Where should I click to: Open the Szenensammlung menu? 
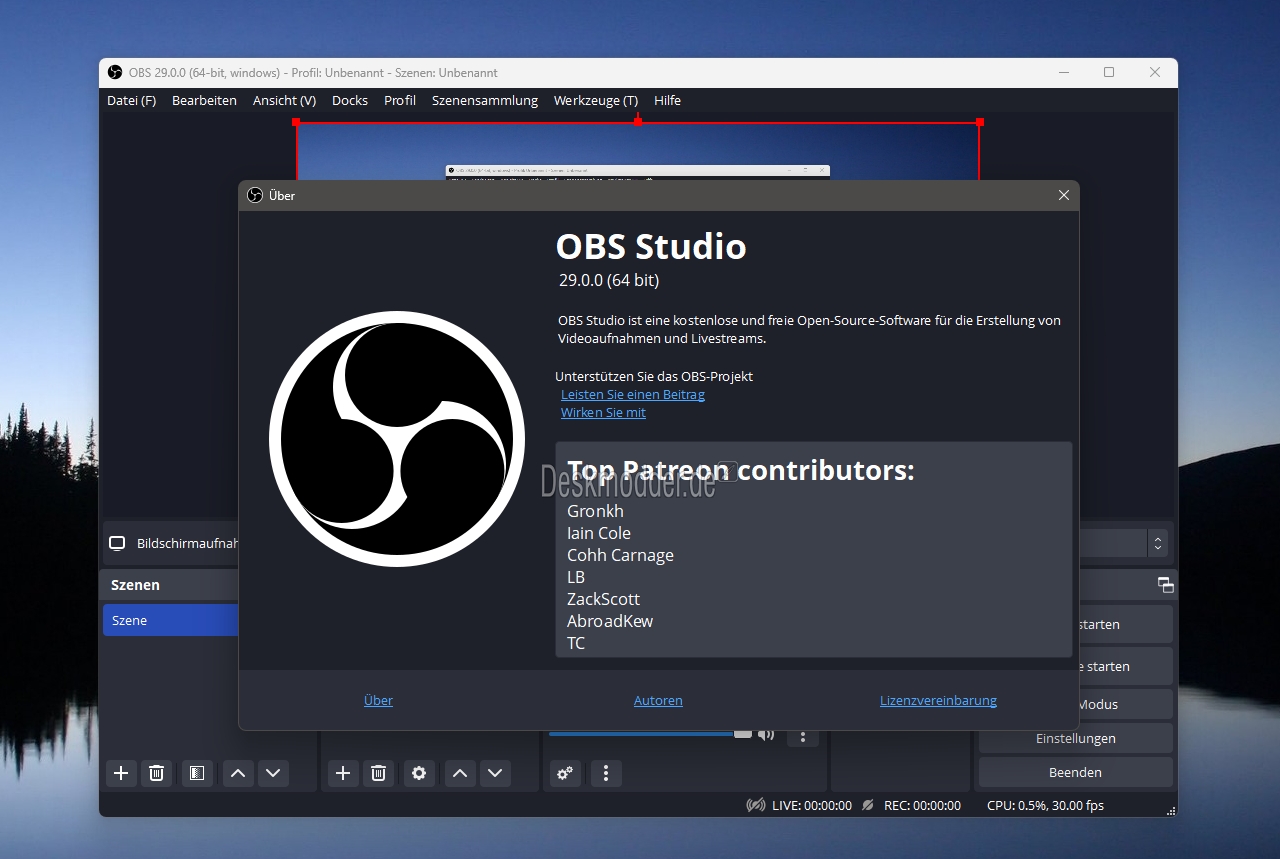pos(485,100)
